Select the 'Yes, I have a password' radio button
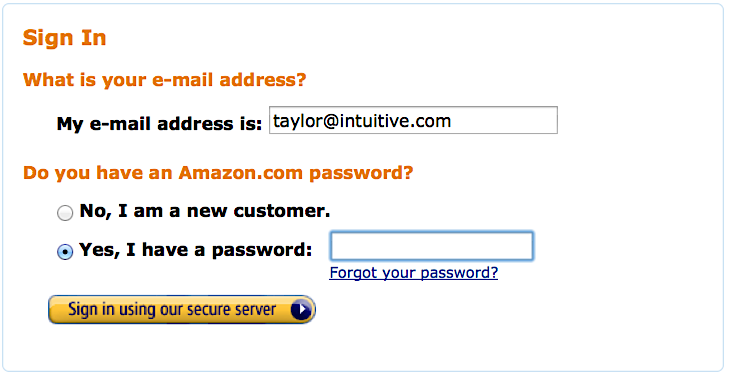 point(65,252)
